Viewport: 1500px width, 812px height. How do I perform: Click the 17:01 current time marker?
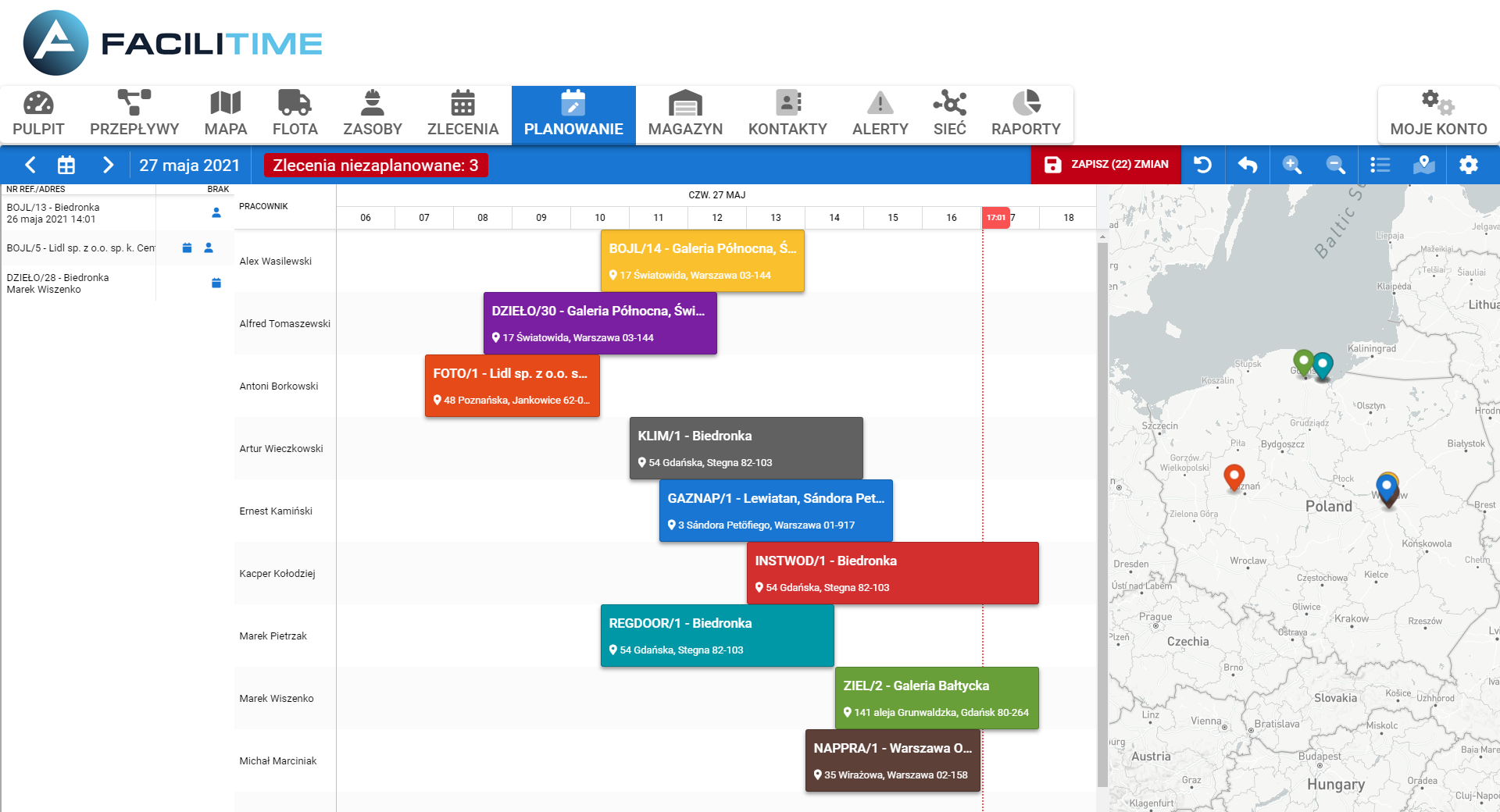click(x=995, y=218)
